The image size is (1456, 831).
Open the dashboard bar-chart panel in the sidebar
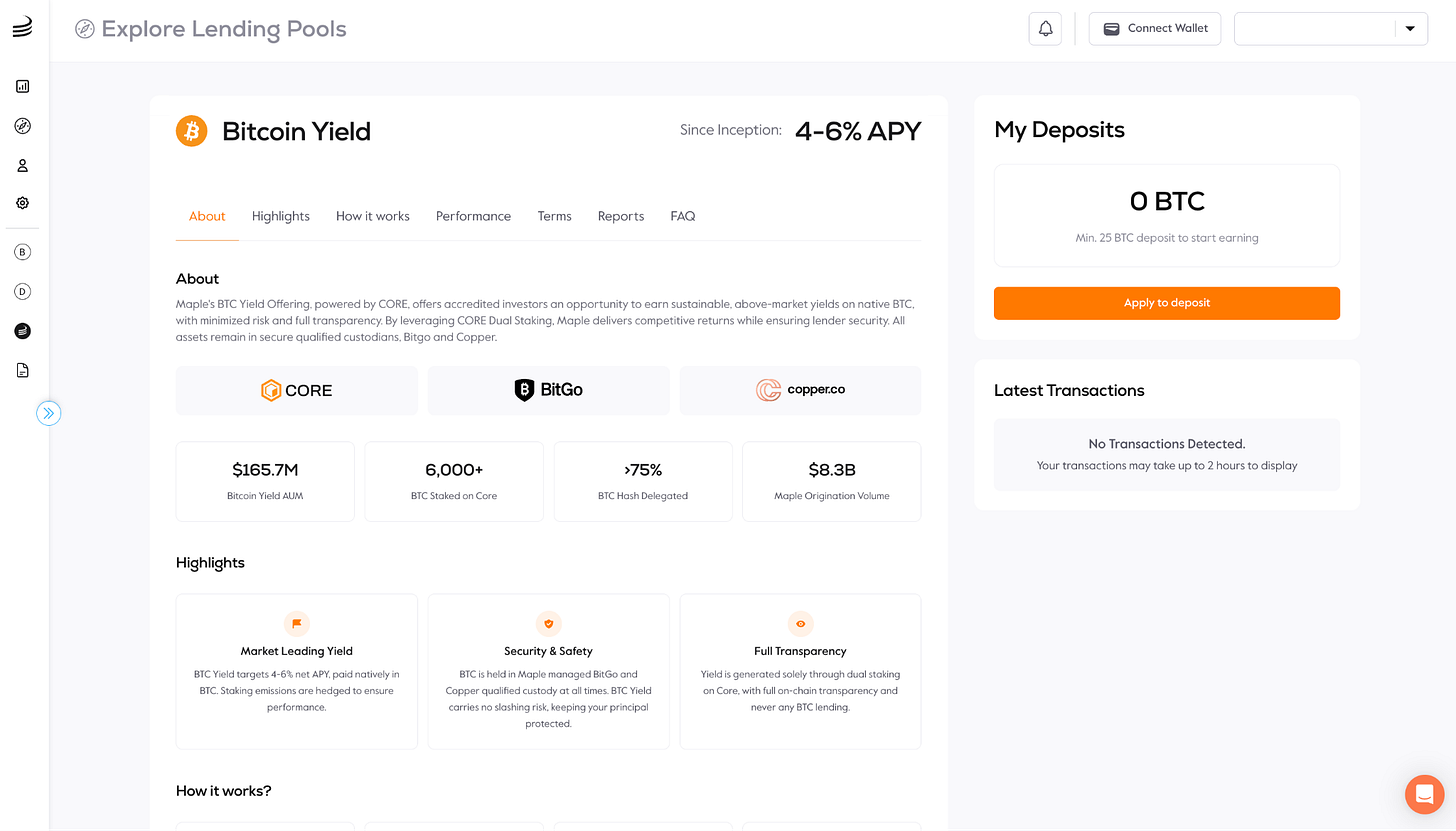(x=22, y=86)
